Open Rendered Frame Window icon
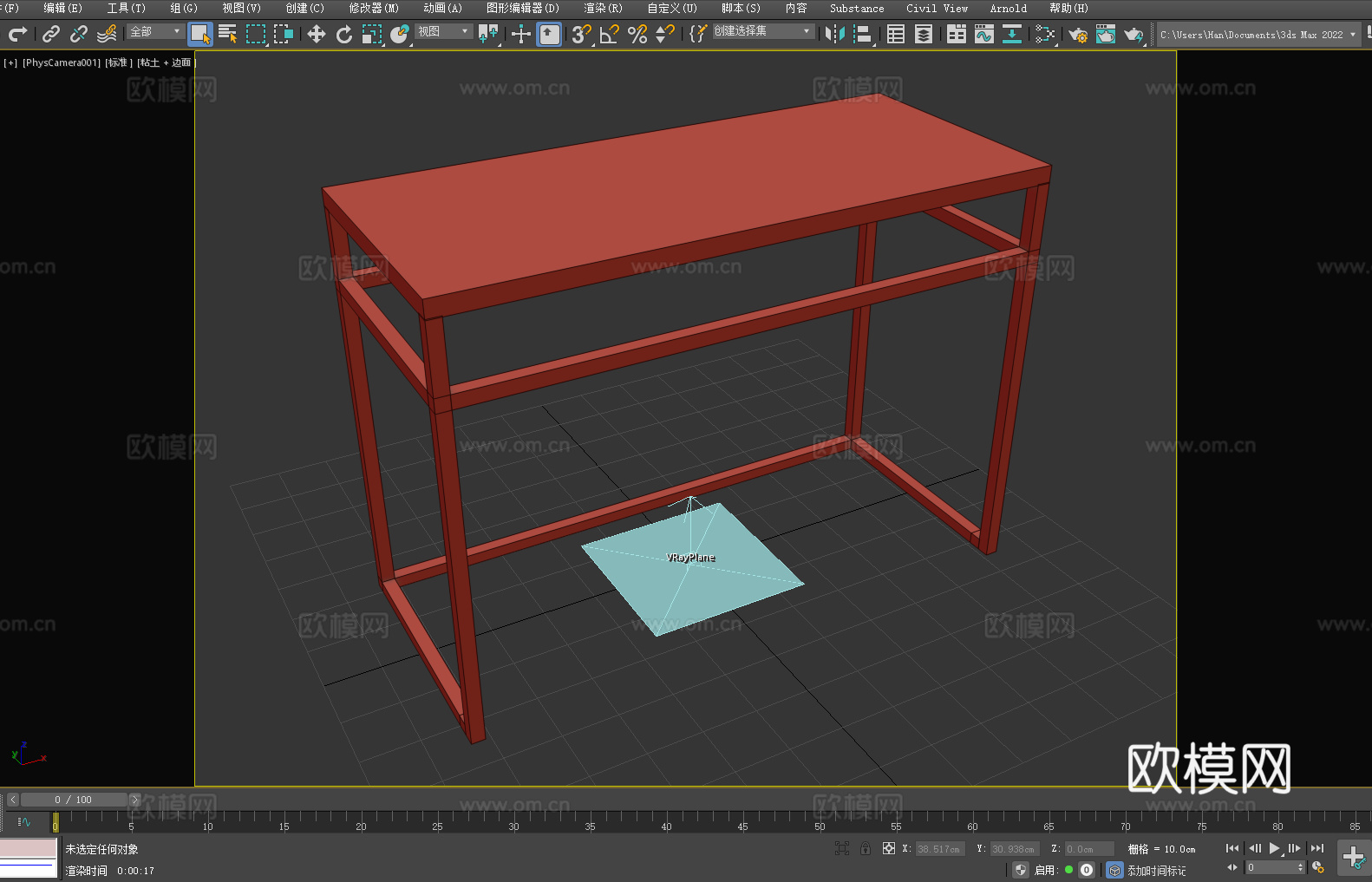The width and height of the screenshot is (1372, 882). (x=1106, y=34)
